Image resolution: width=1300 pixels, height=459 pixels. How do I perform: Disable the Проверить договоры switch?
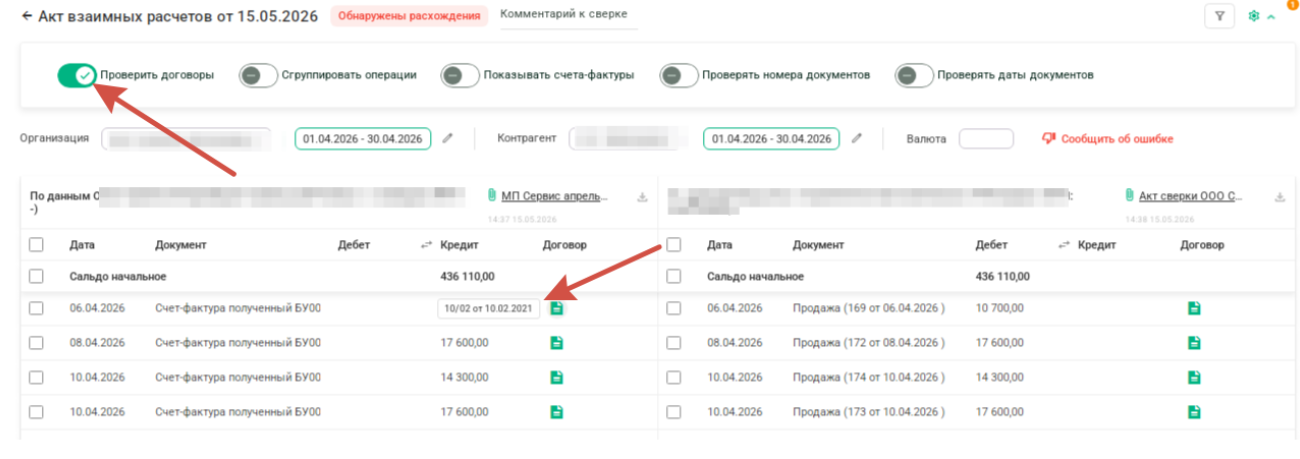(77, 75)
